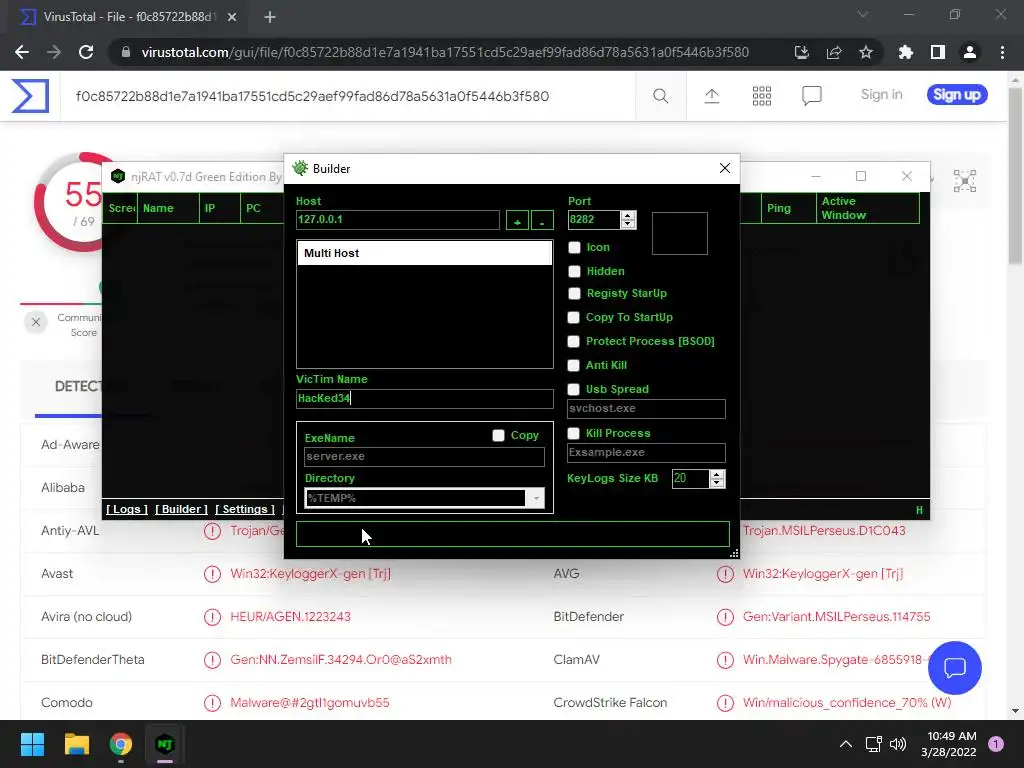Viewport: 1024px width, 768px height.
Task: Open the blue chat bubble button
Action: [x=955, y=667]
